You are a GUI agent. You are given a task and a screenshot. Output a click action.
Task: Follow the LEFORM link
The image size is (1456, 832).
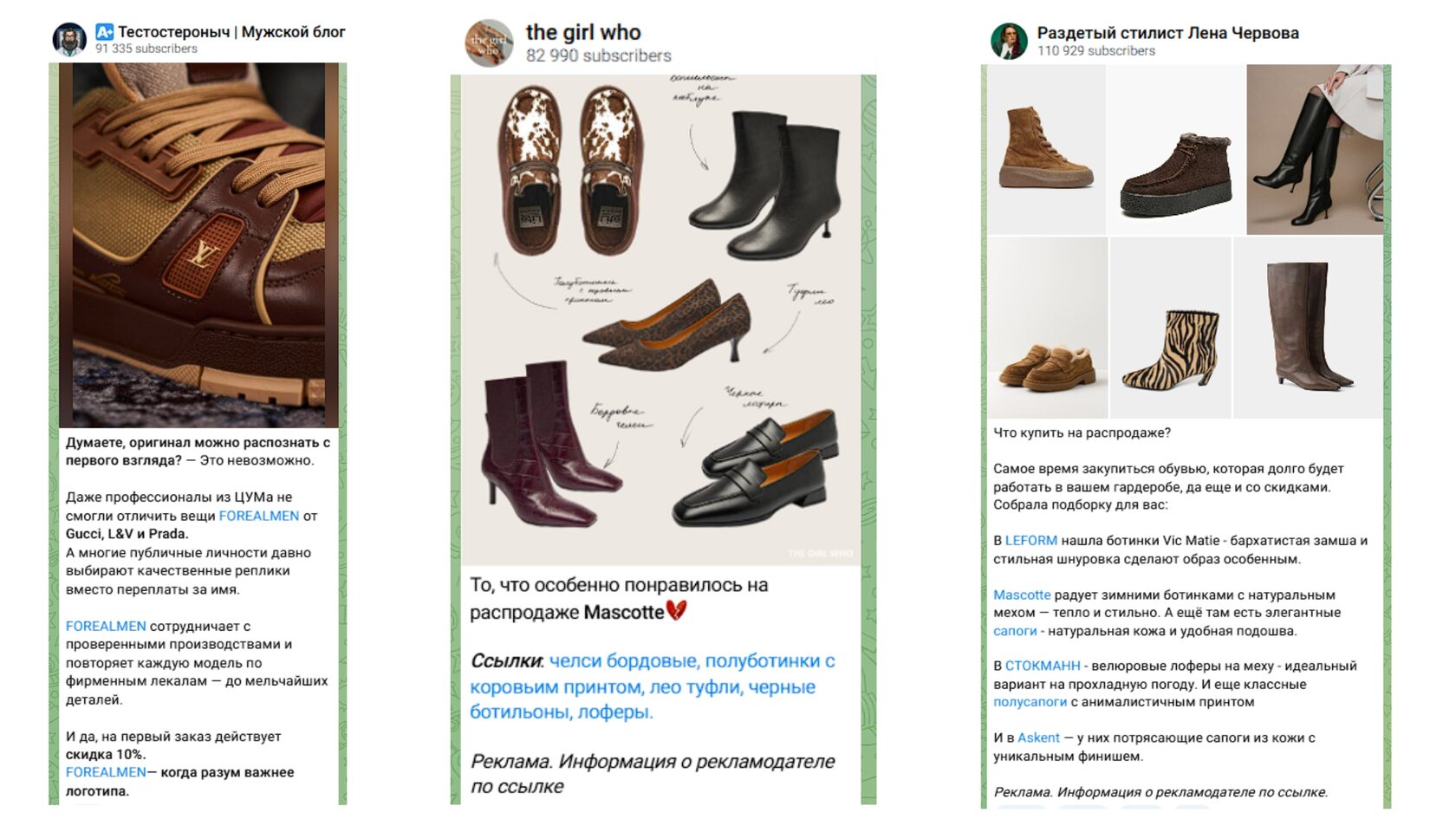coord(1030,541)
